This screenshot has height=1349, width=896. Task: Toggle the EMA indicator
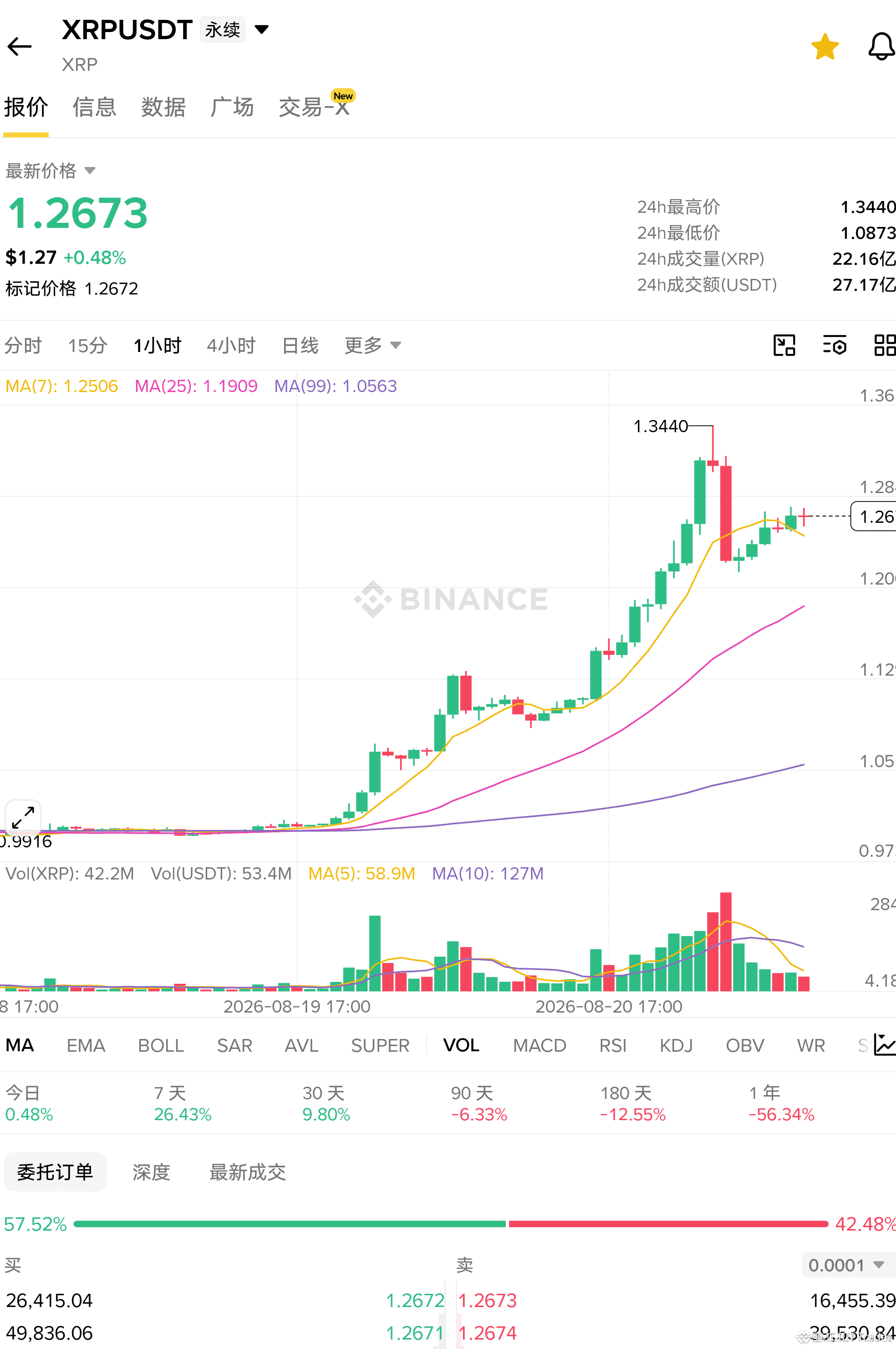coord(86,1045)
